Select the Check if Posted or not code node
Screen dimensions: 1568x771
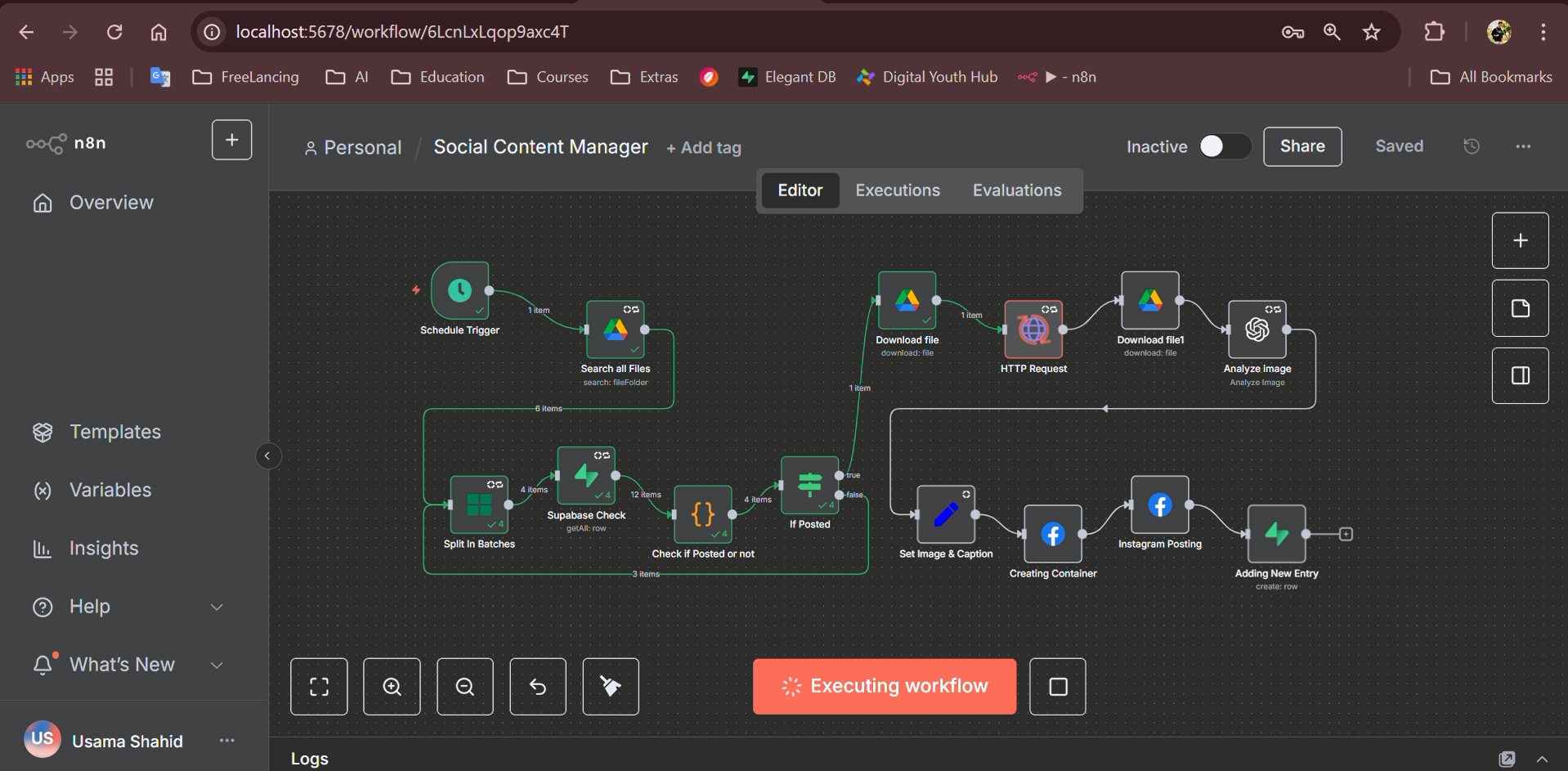(x=703, y=514)
